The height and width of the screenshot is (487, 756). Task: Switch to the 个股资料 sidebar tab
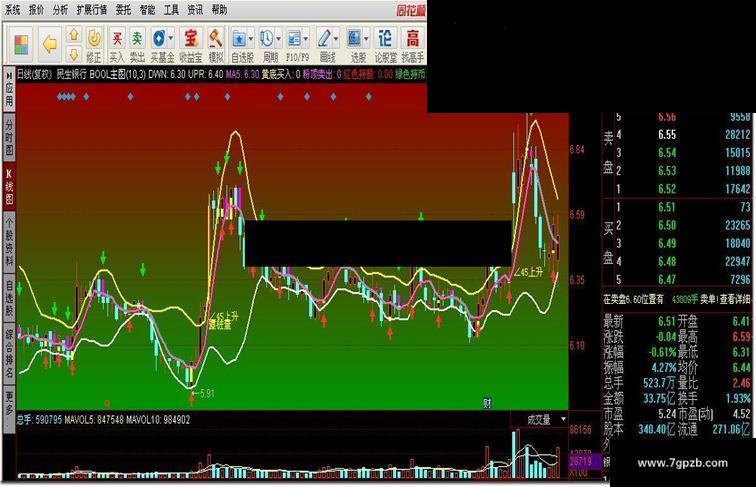pos(9,241)
